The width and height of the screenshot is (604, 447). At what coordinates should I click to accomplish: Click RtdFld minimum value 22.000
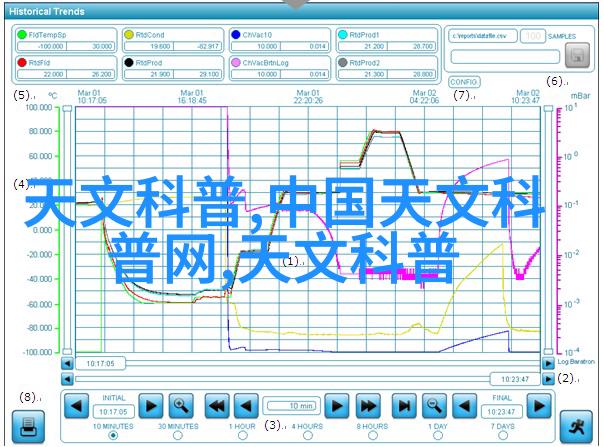coord(42,74)
